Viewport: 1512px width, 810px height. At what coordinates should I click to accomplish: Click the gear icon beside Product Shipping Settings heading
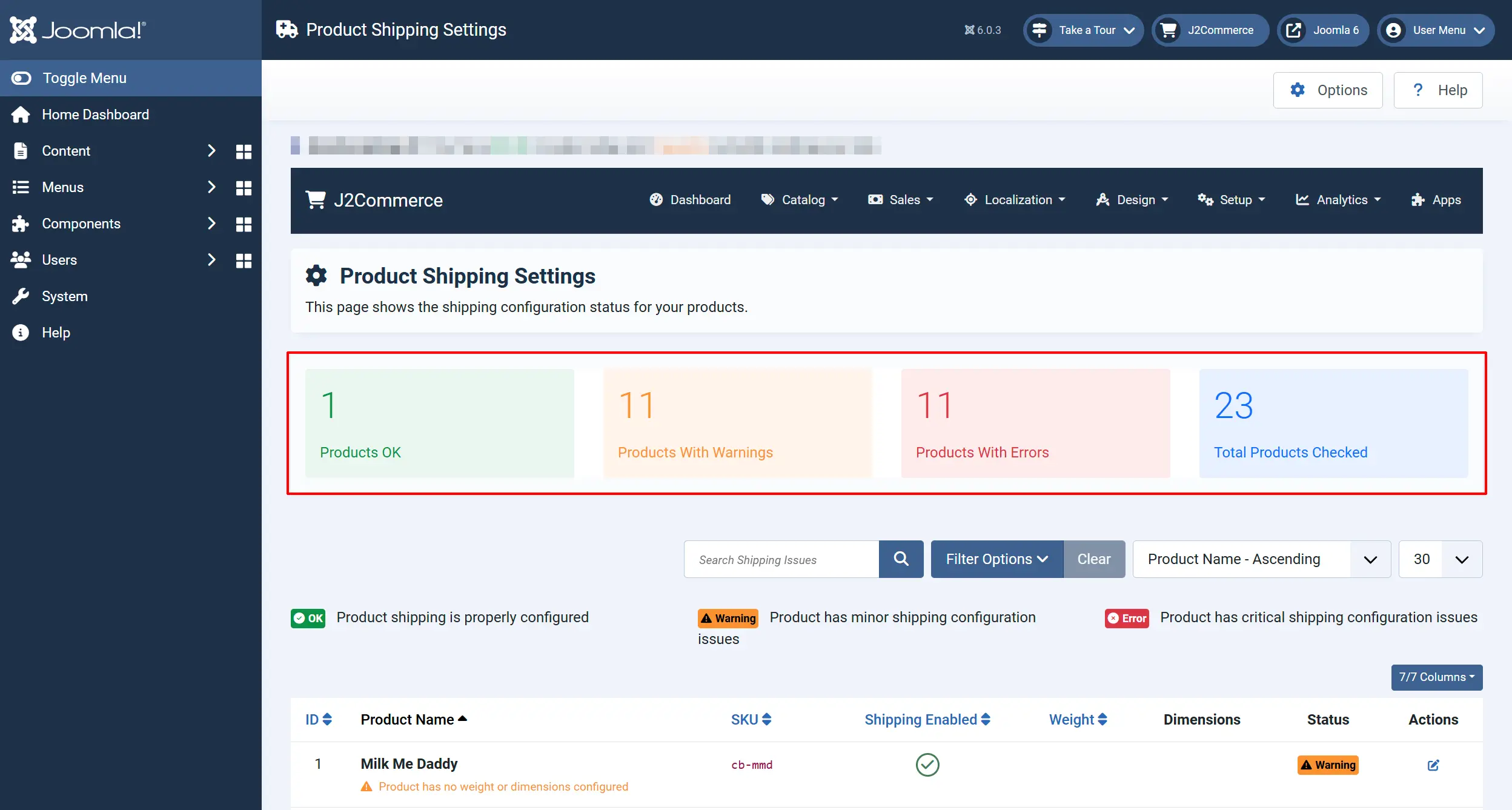[316, 276]
